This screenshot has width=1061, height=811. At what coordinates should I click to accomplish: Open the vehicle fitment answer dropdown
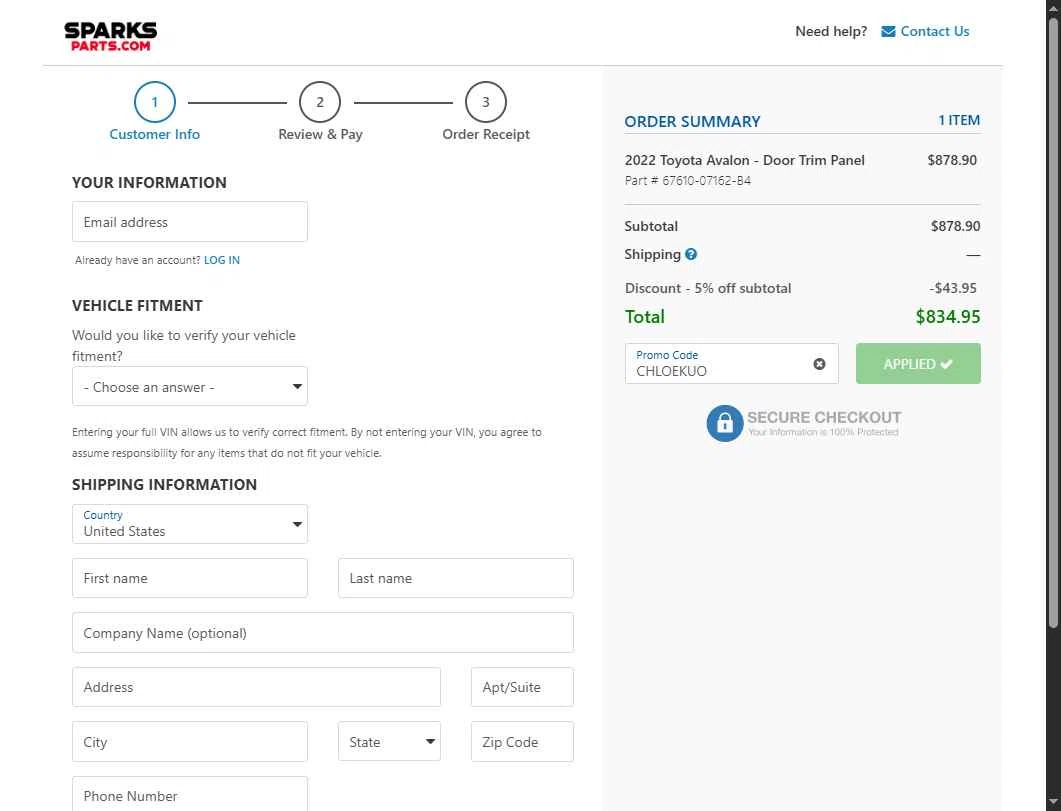coord(189,386)
